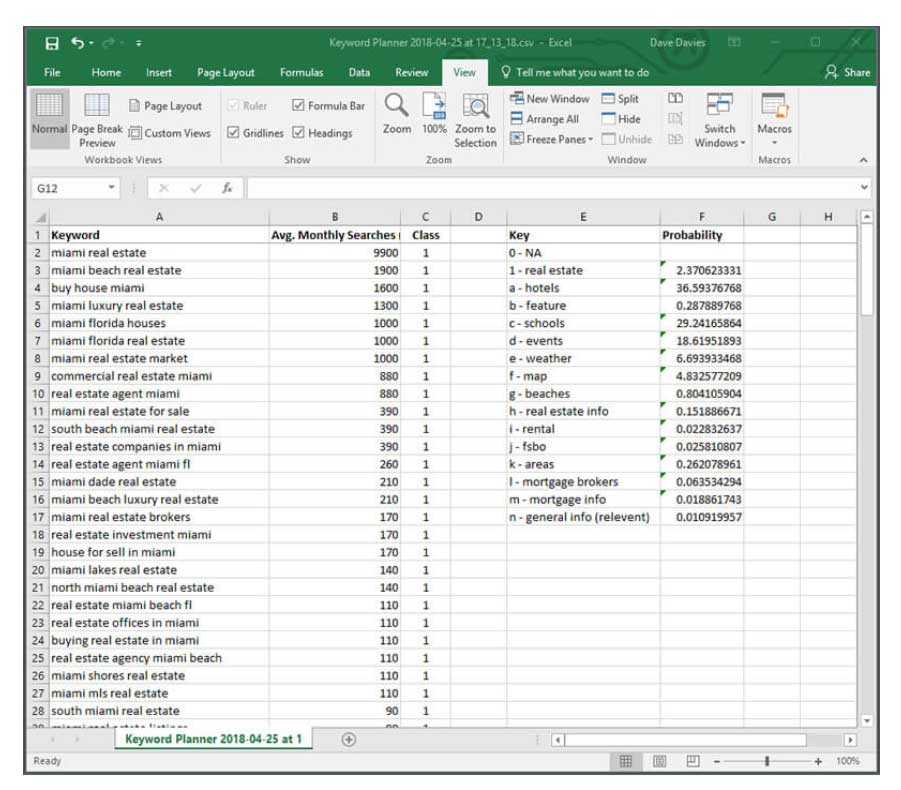Image resolution: width=901 pixels, height=790 pixels.
Task: Click the Unhide window button
Action: 626,139
